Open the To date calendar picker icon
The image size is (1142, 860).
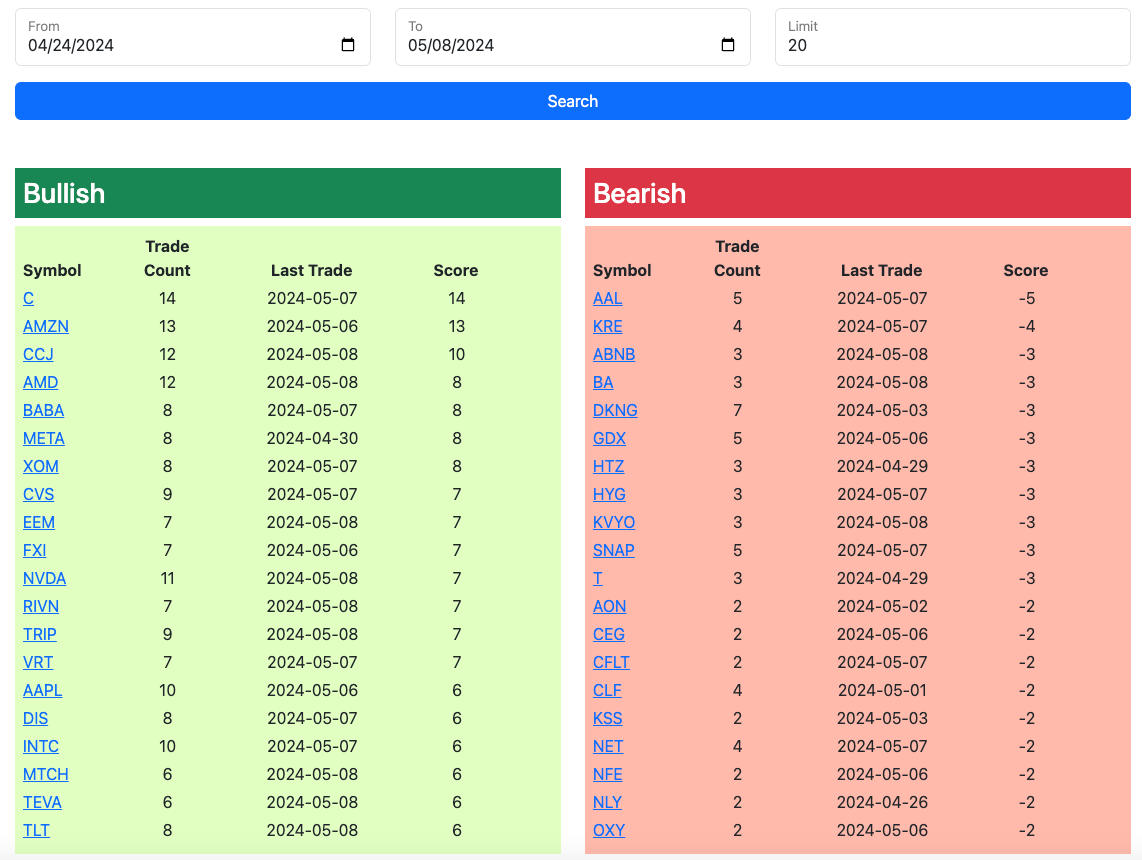click(728, 45)
